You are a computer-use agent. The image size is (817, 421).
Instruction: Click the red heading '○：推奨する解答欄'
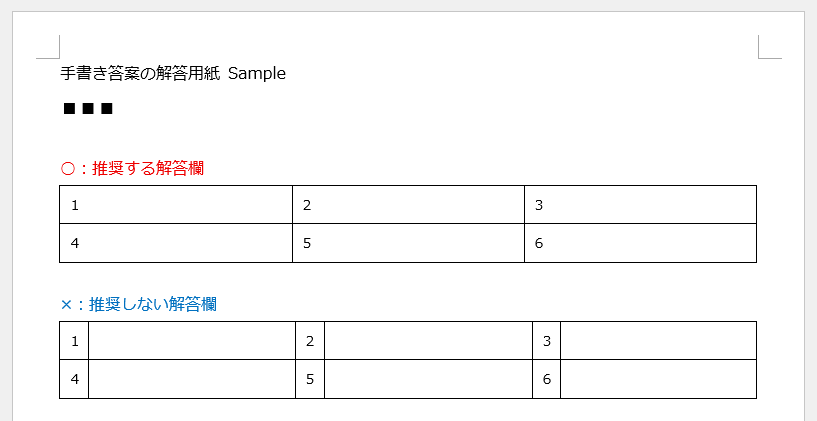[x=133, y=168]
